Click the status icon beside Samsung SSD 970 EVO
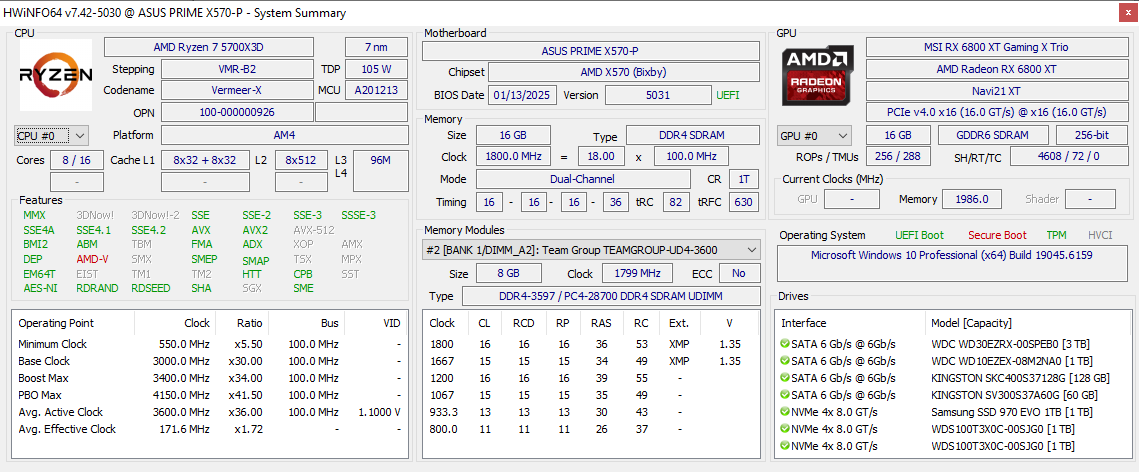Viewport: 1139px width, 472px height. [x=785, y=412]
